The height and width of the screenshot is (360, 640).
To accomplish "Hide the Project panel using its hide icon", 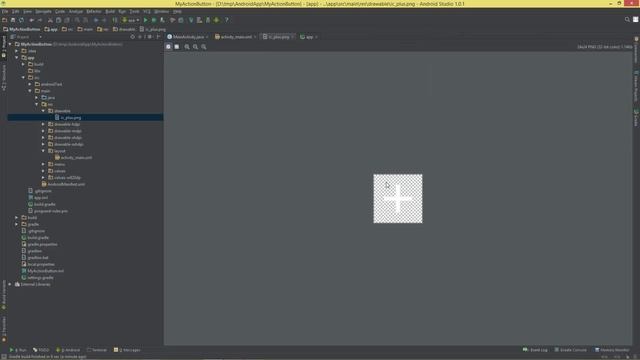I will click(x=158, y=37).
